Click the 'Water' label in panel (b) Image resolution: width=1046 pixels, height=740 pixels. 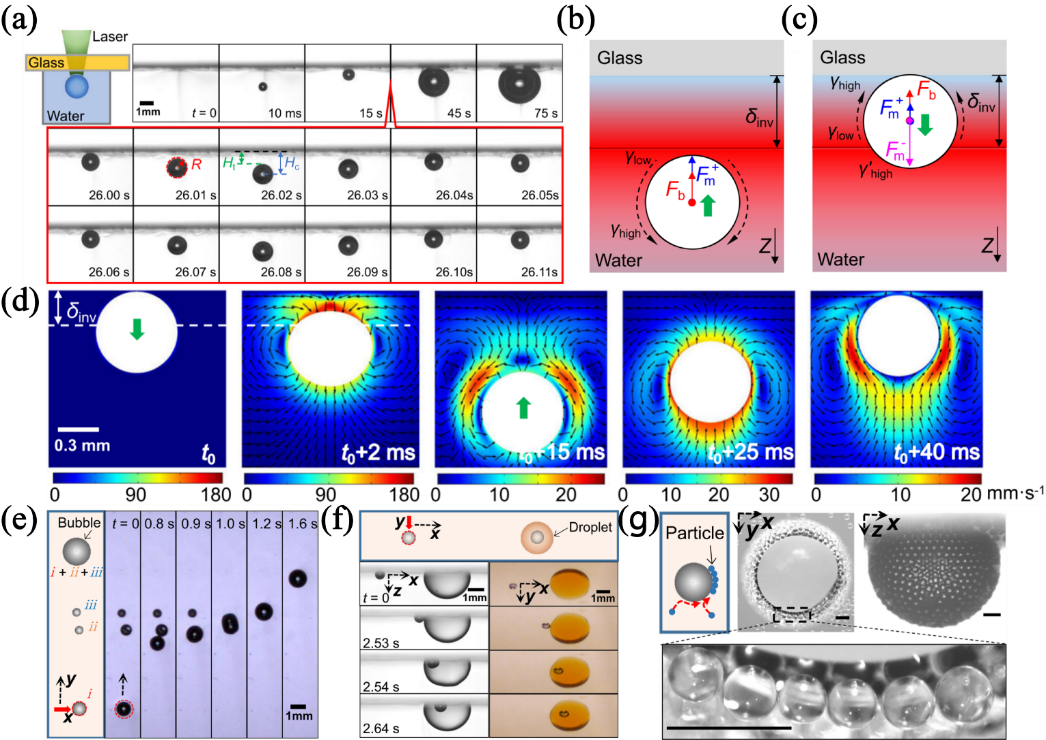[x=618, y=260]
